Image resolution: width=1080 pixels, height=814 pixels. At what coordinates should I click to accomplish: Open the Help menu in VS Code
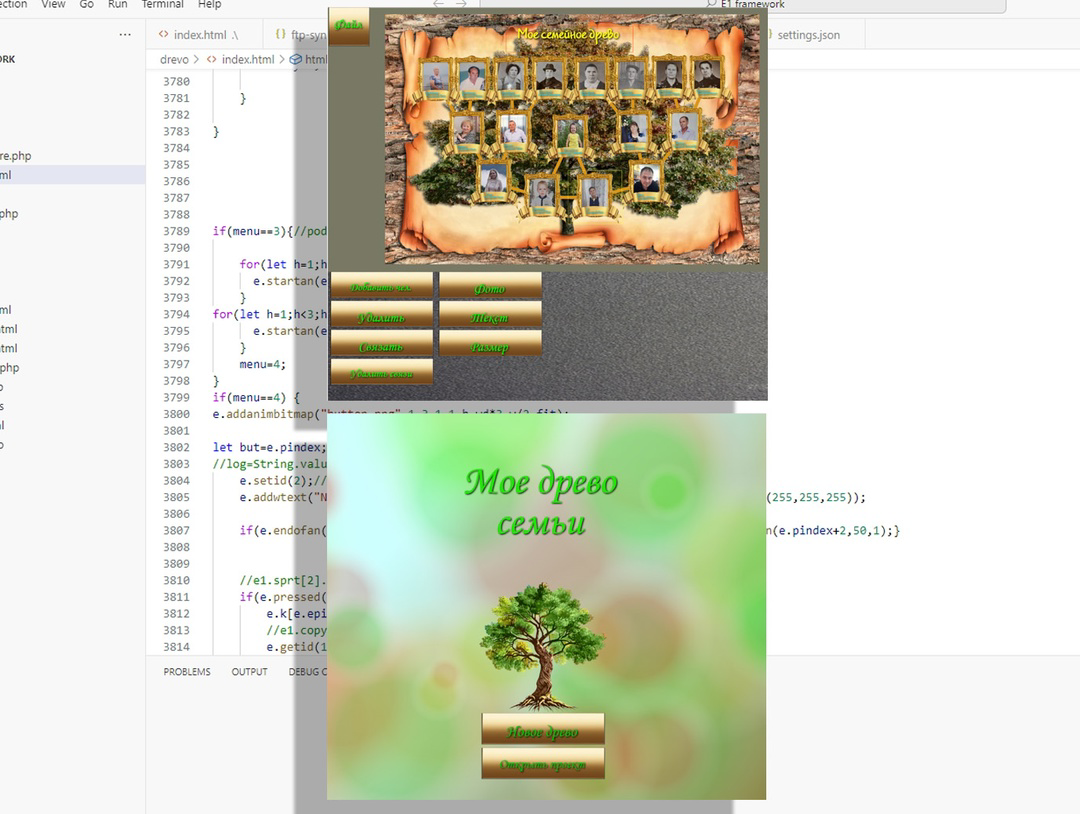[x=209, y=4]
